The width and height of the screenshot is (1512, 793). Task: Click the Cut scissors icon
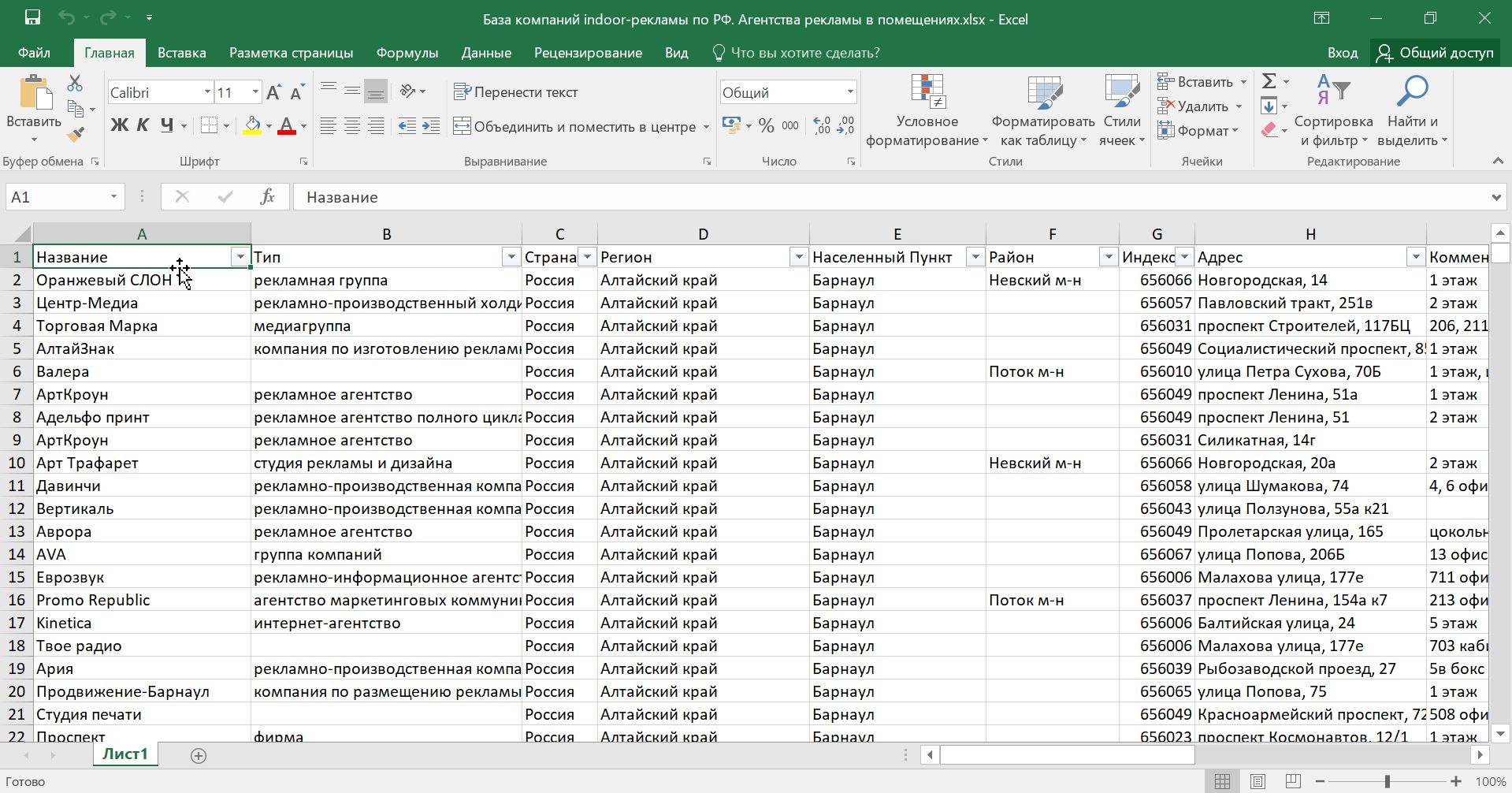75,83
